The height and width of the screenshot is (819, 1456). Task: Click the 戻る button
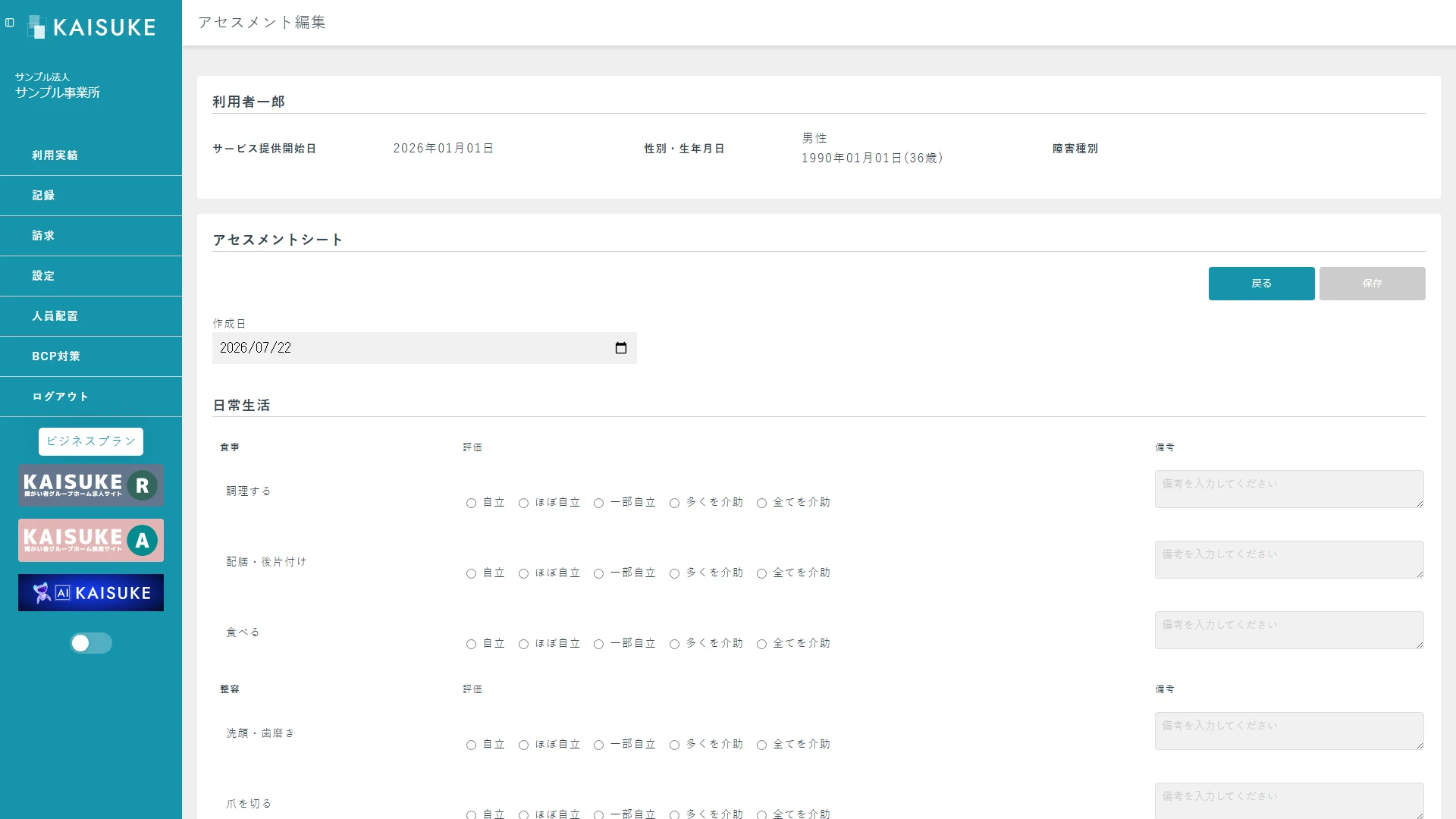click(1261, 284)
